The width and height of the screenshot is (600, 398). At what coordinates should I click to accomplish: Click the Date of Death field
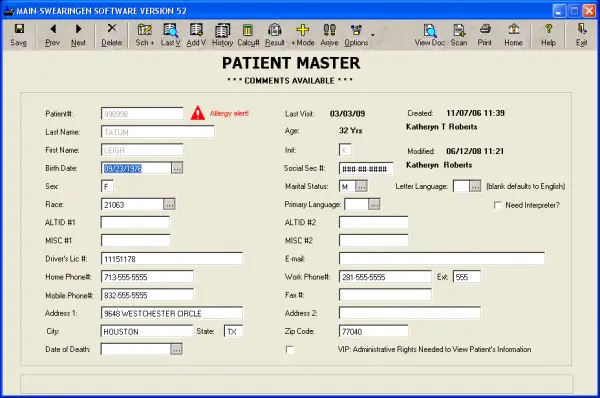(x=136, y=349)
